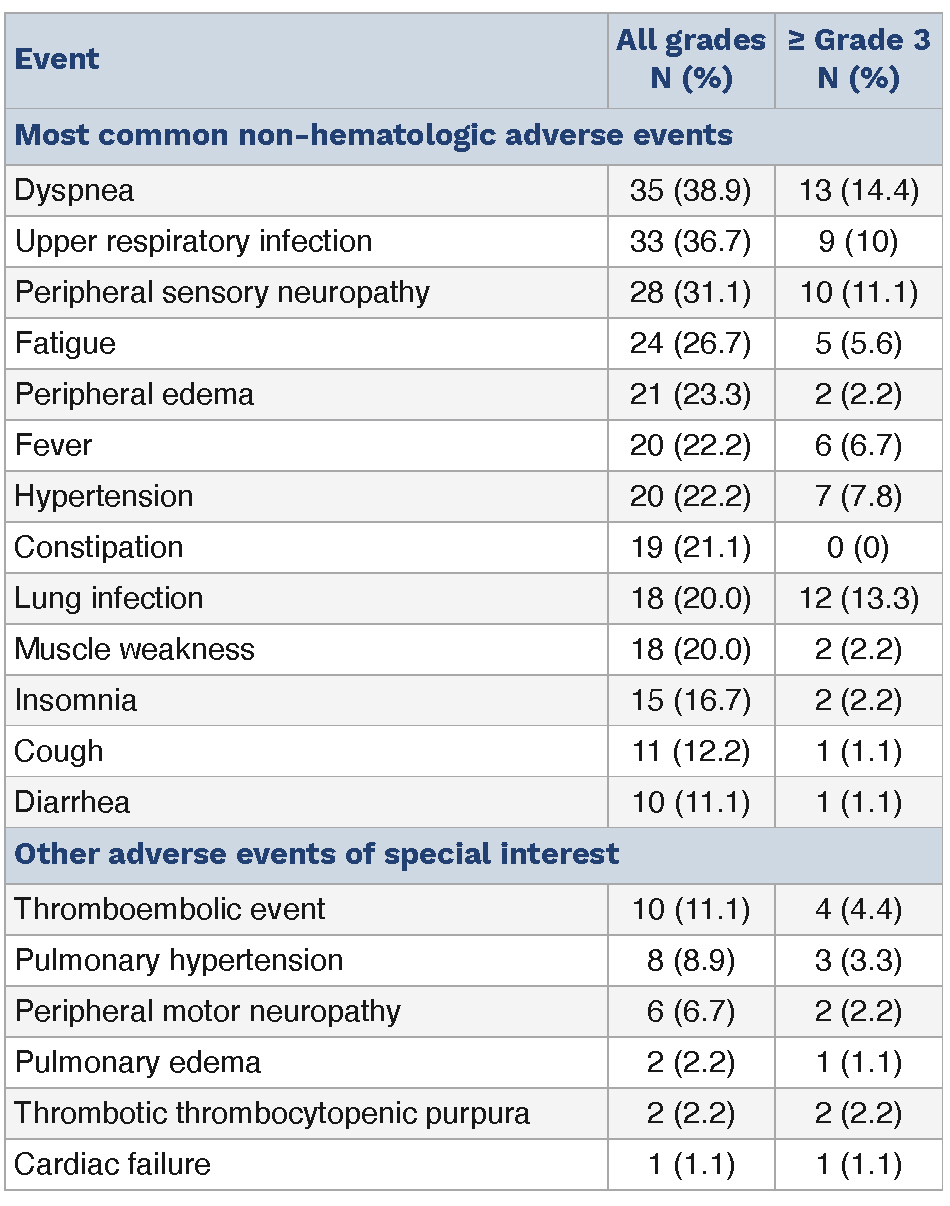Select the Other adverse events of special interest heading
Viewport: 950px width, 1206px height.
click(x=317, y=854)
